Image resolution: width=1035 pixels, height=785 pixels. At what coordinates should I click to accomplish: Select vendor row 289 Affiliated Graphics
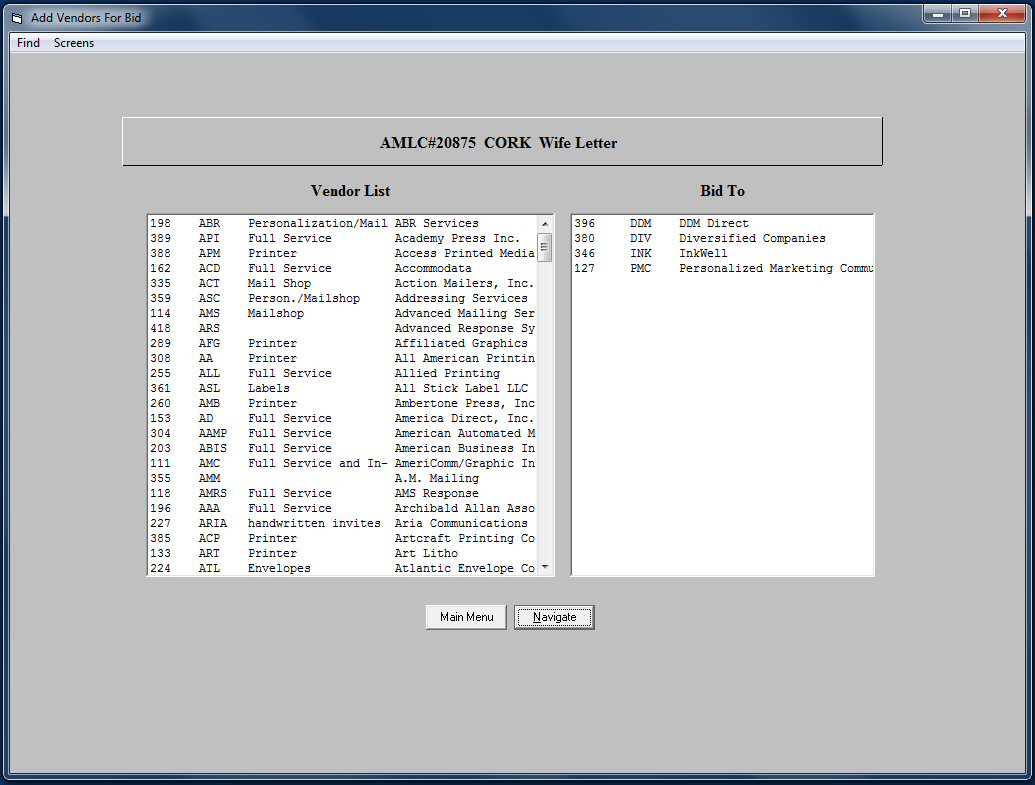click(x=343, y=343)
